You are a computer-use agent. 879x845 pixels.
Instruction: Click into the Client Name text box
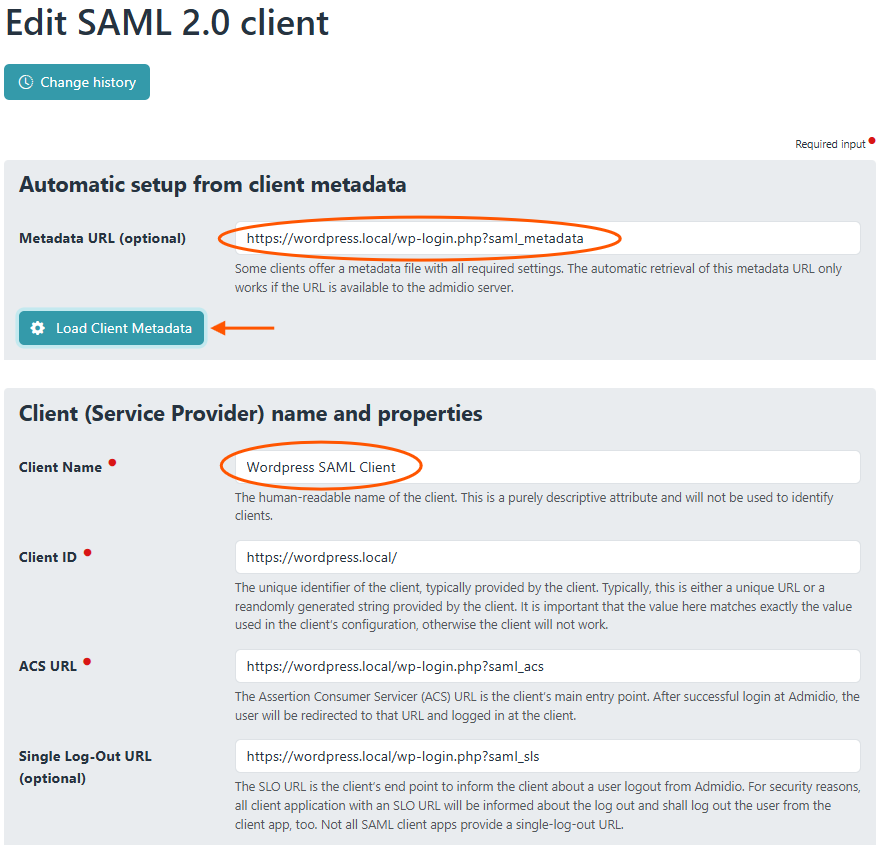547,467
